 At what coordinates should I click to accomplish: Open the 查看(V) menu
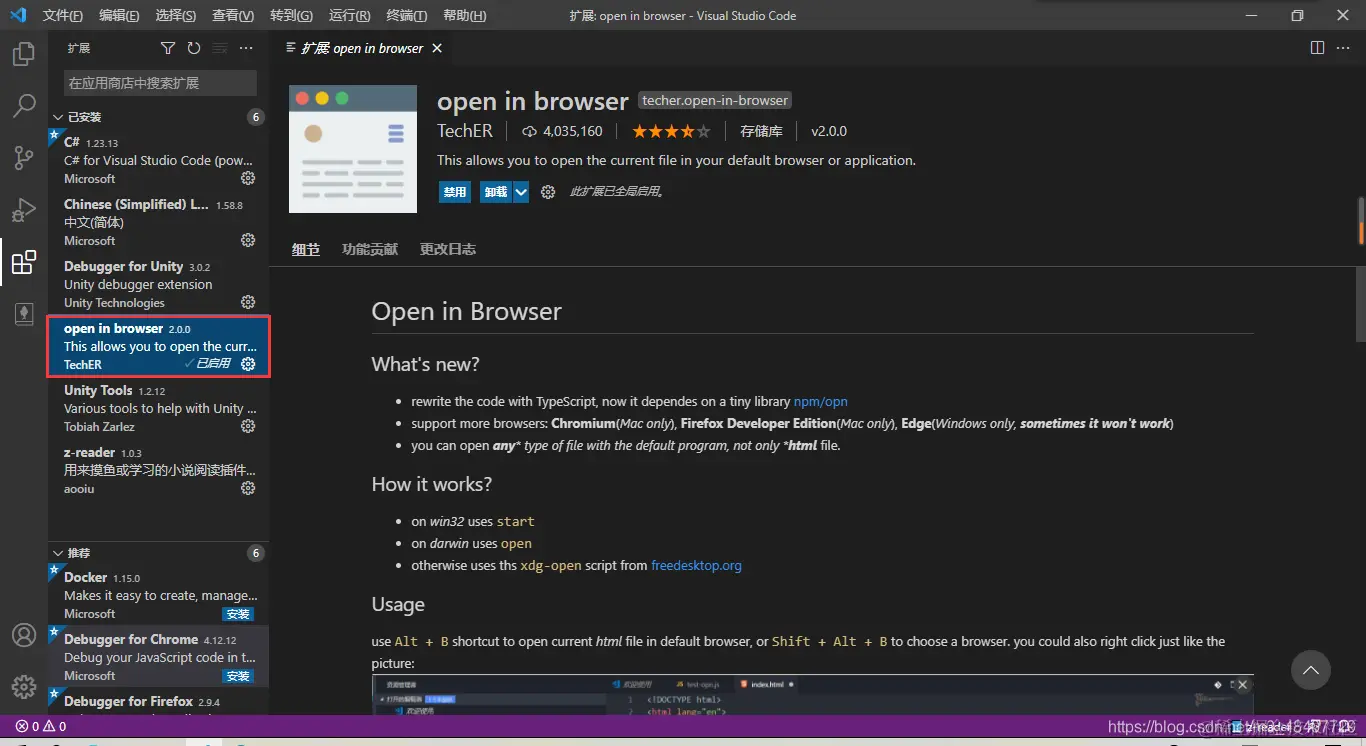coord(233,16)
